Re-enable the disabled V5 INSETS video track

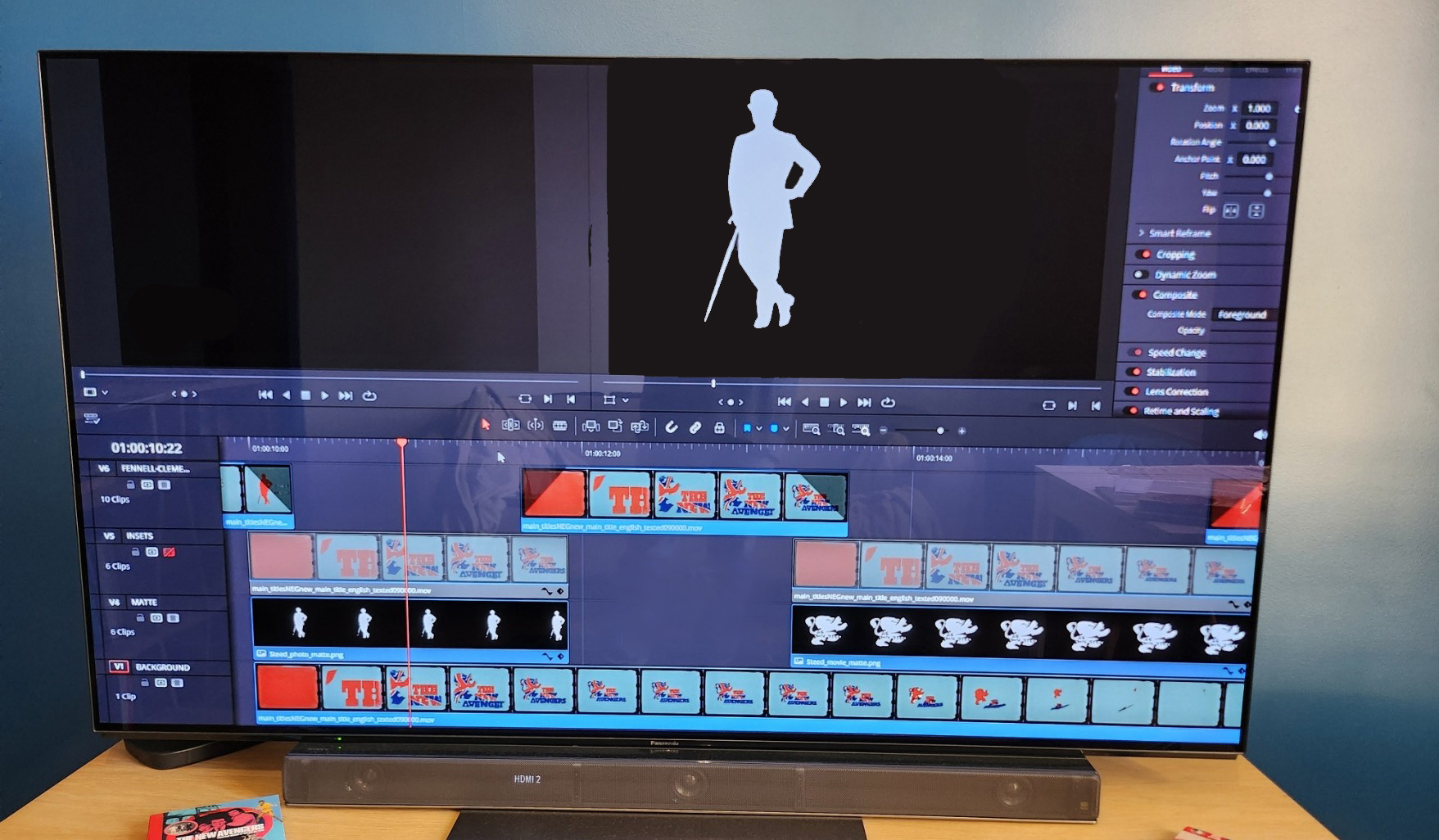(169, 553)
